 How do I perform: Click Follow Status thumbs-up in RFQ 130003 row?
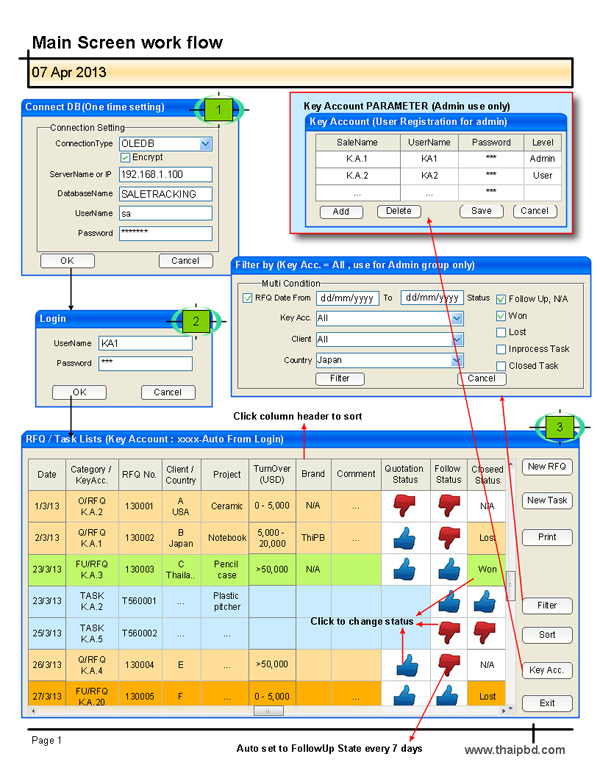pyautogui.click(x=448, y=569)
